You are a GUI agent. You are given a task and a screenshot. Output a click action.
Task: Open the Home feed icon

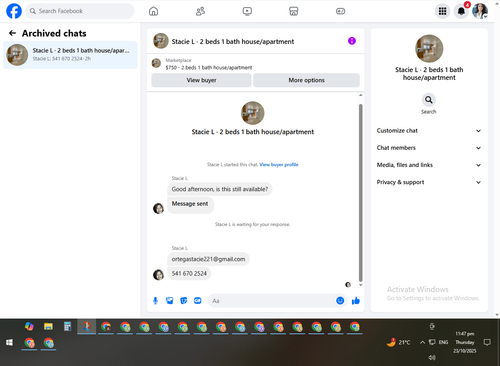(x=153, y=11)
